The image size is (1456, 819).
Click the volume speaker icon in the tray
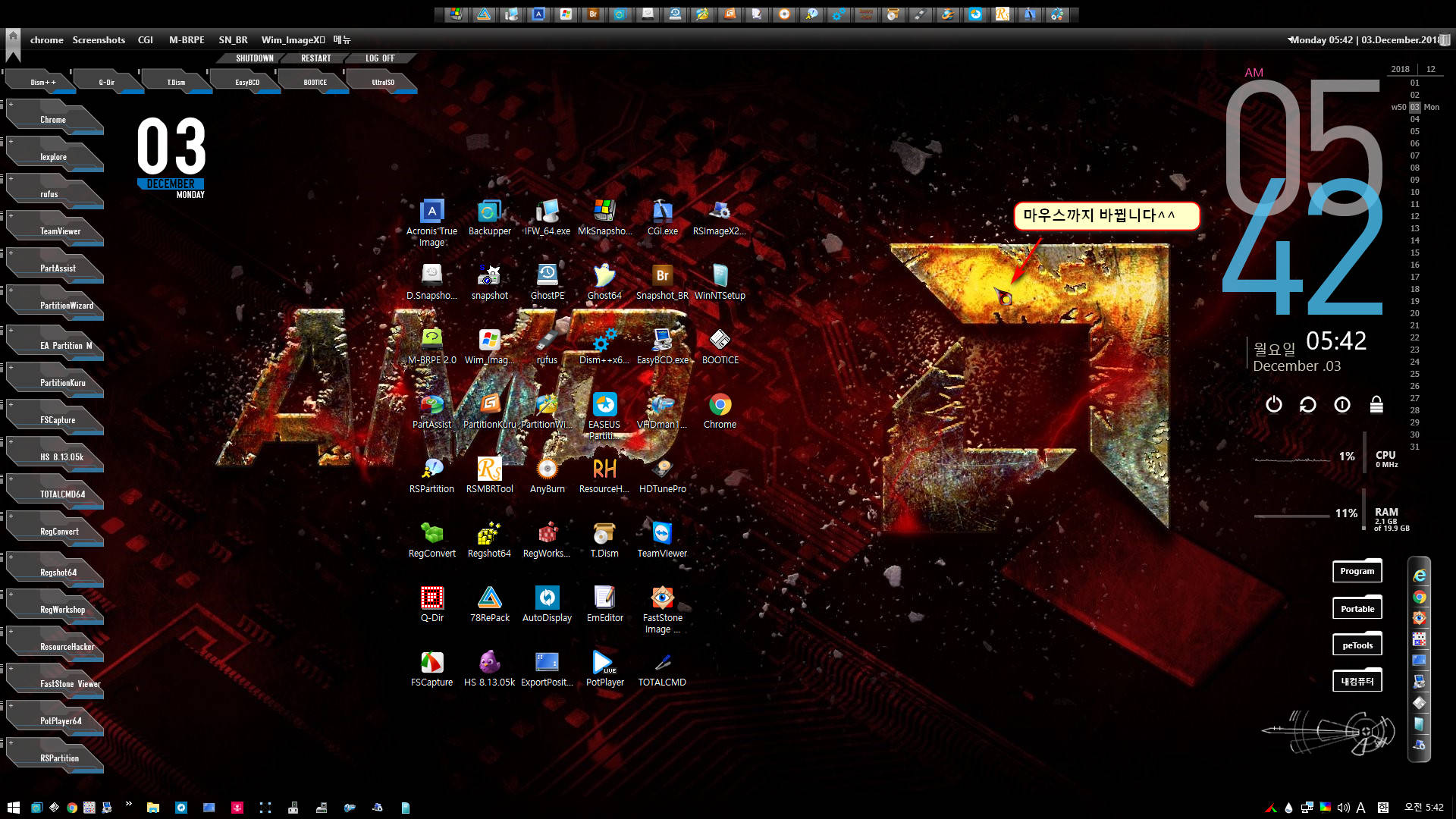[1343, 808]
